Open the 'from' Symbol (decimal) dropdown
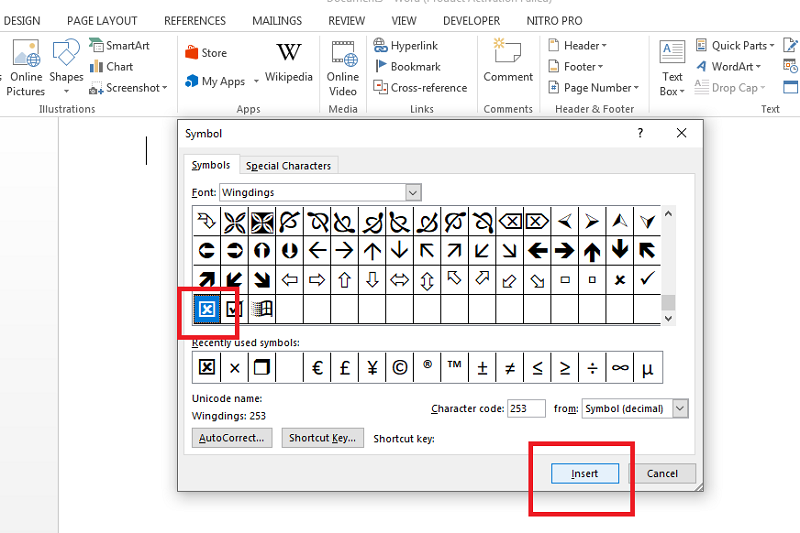This screenshot has height=533, width=800. [680, 409]
